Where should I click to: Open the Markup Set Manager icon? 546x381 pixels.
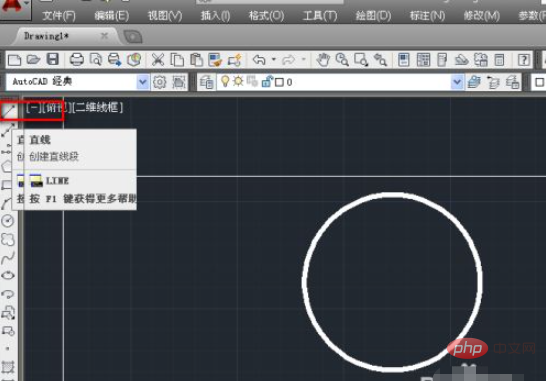[x=481, y=60]
